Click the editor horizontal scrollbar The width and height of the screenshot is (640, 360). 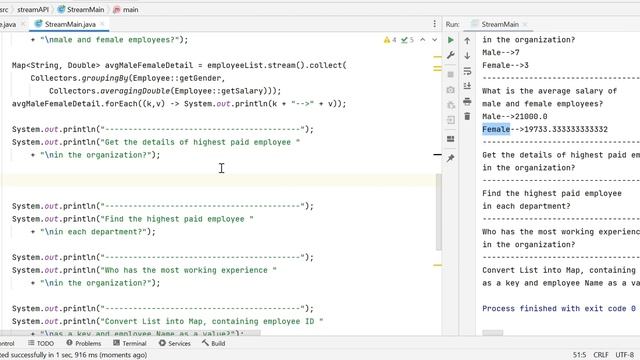(131, 333)
